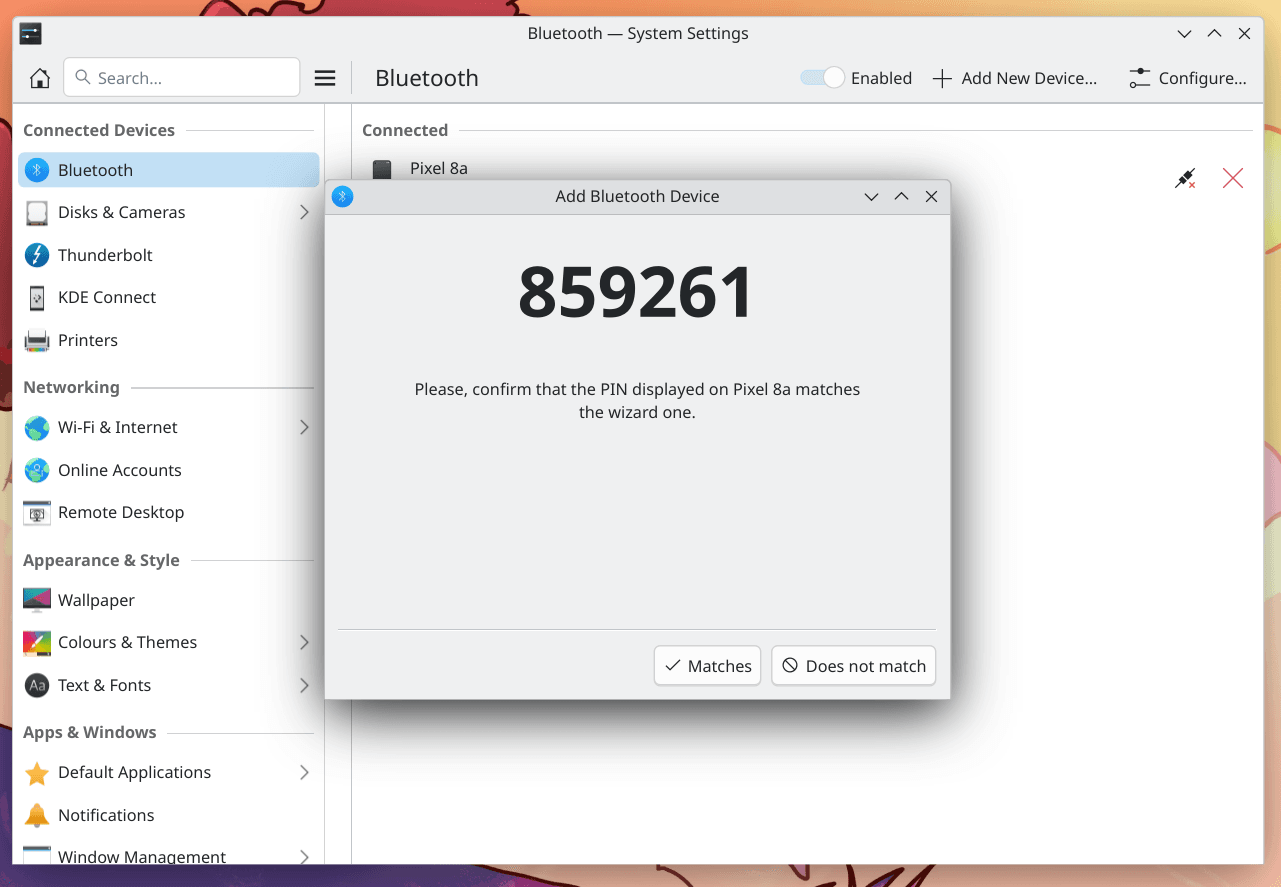Reject pairing with Does not match
The image size is (1281, 887).
(853, 665)
